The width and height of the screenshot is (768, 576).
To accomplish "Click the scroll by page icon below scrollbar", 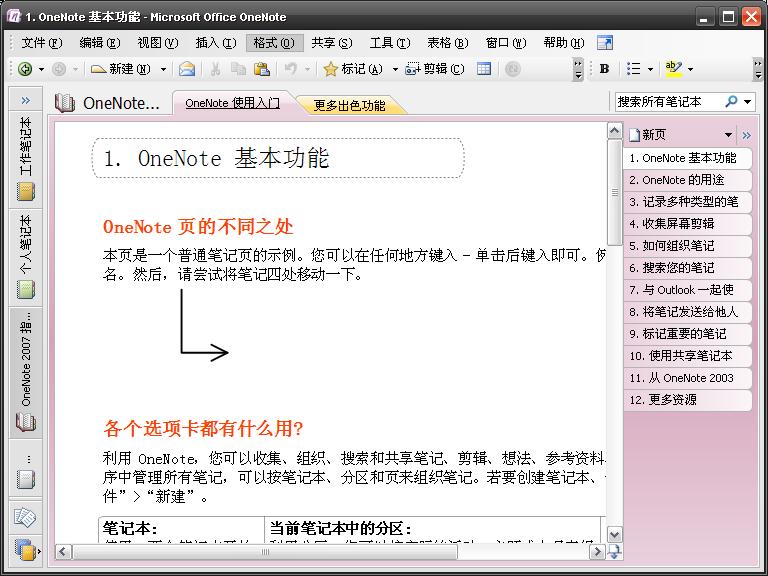I will point(614,552).
